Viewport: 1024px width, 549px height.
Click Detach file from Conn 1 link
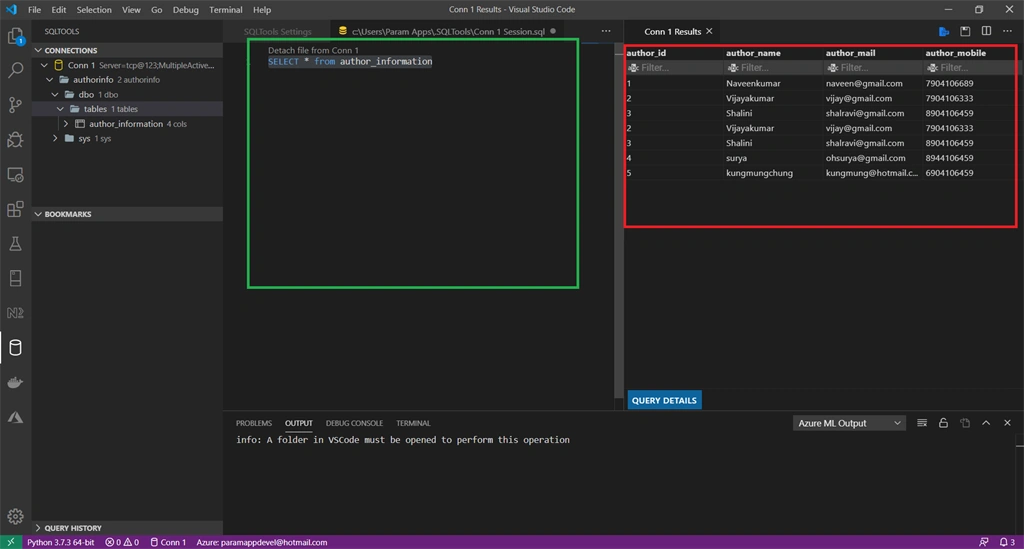313,50
